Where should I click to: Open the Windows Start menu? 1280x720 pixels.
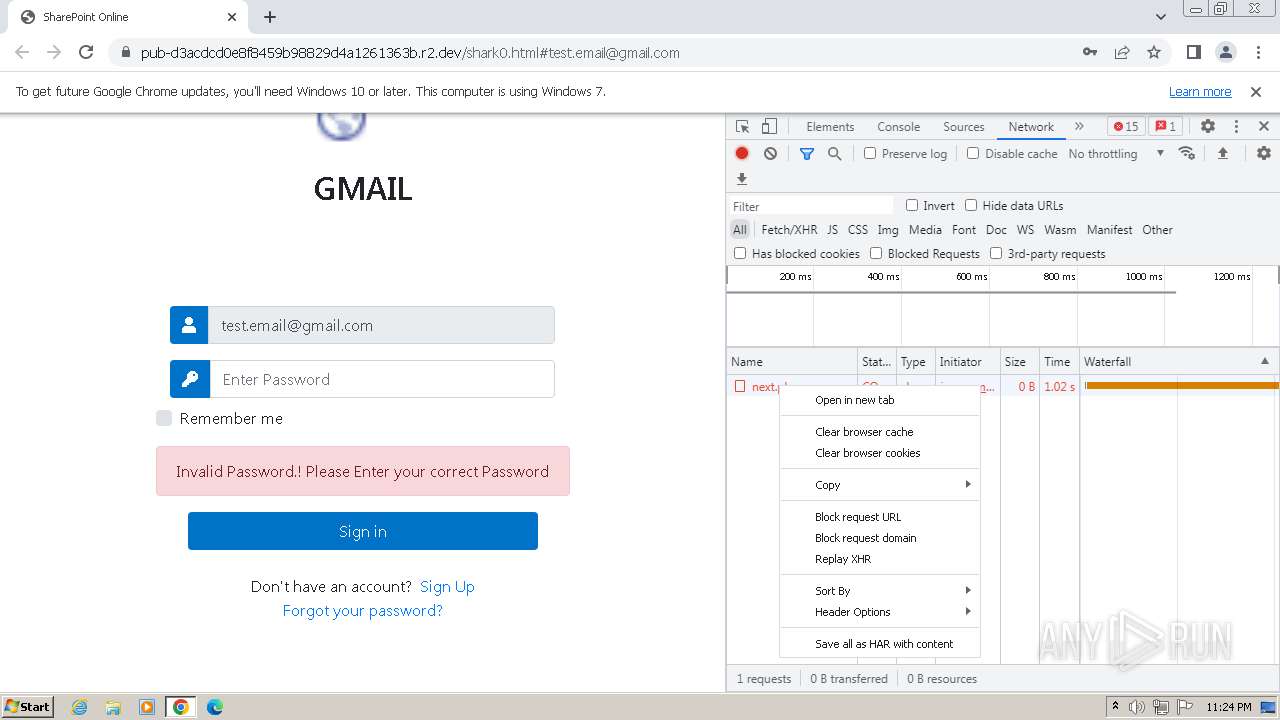pos(28,707)
